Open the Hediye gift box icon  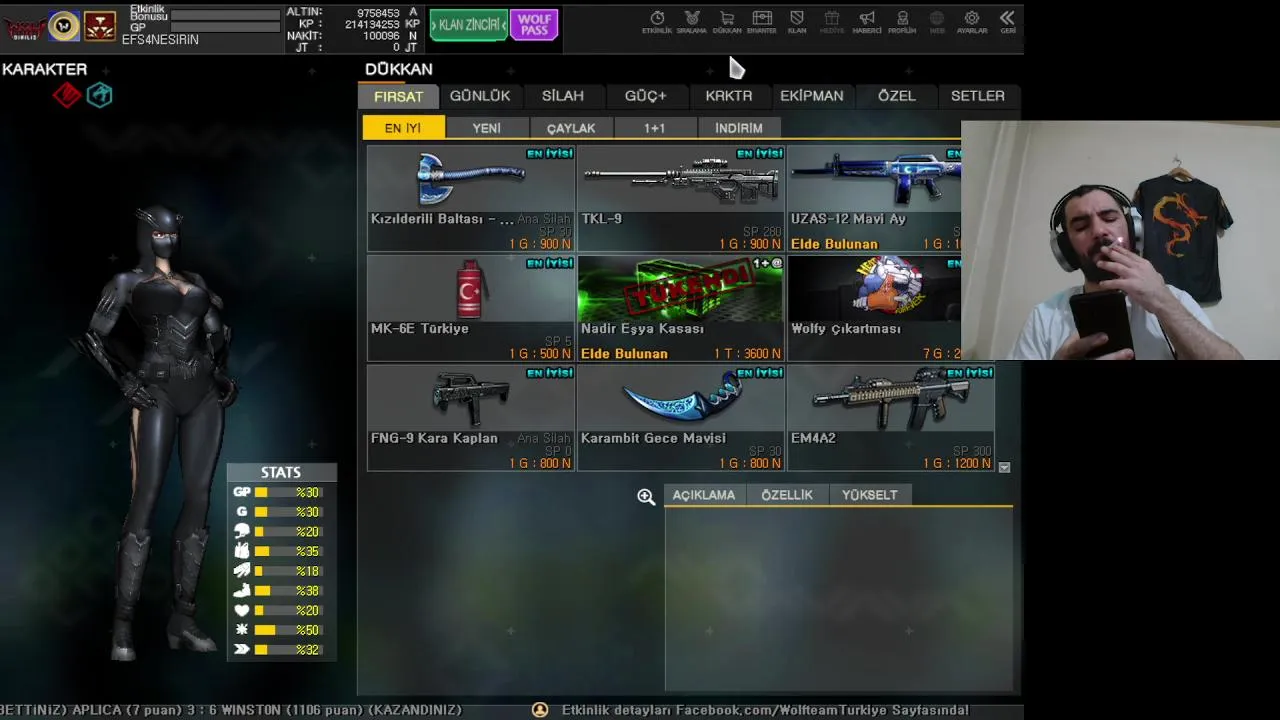[832, 22]
